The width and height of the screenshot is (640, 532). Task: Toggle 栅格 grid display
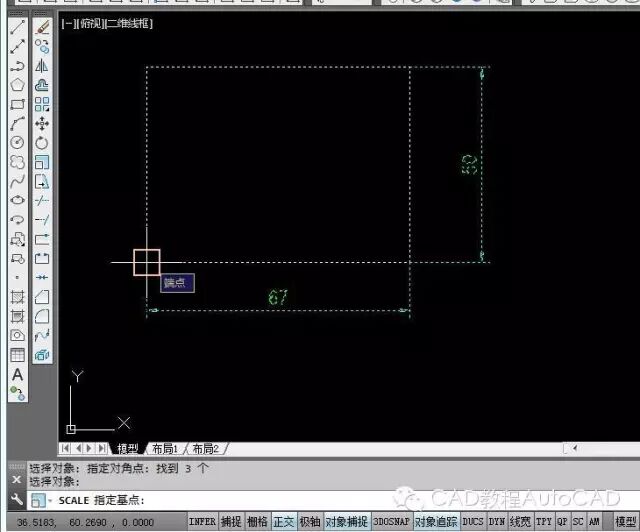point(257,521)
